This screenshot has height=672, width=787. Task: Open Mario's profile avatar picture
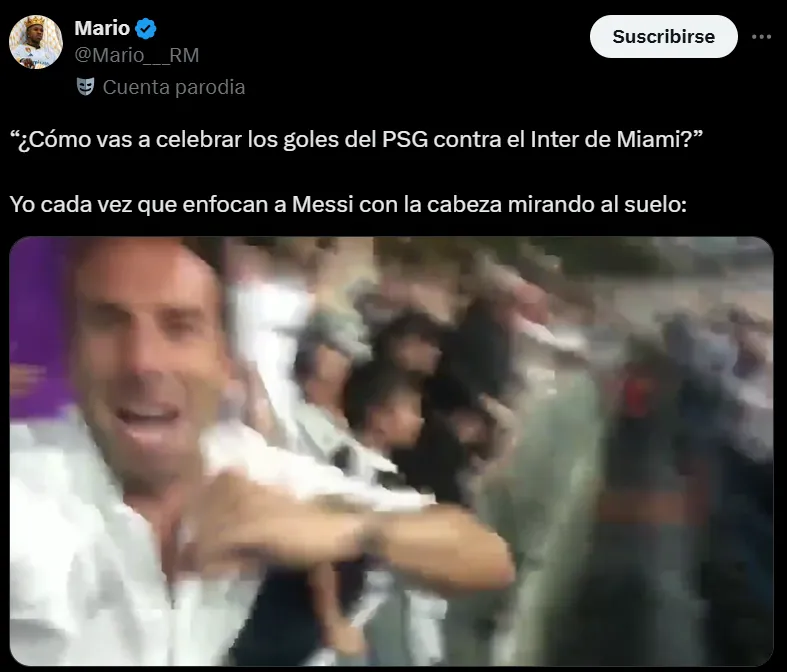point(36,42)
